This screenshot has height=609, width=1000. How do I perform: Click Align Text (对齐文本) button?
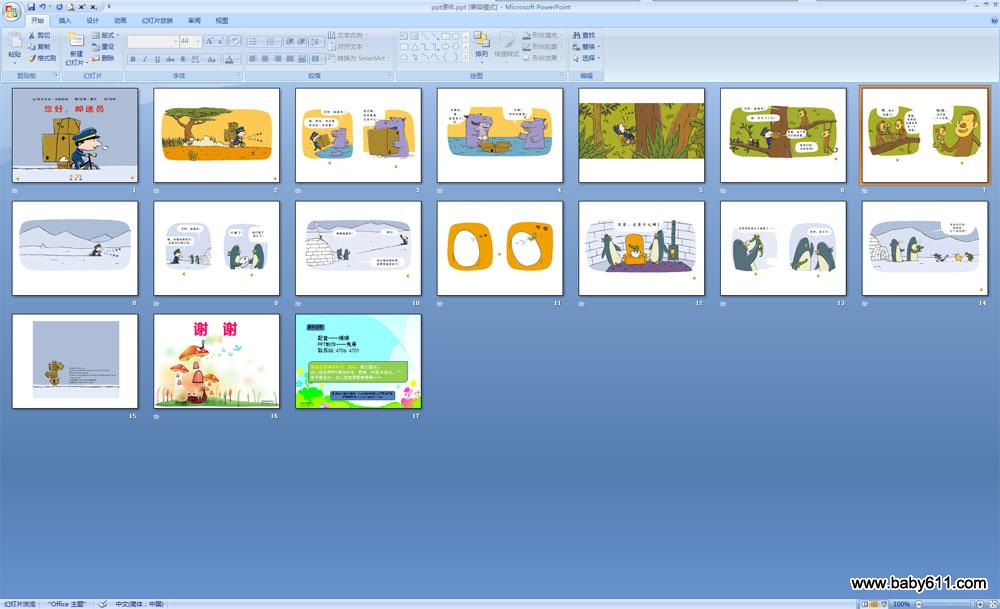pos(346,47)
